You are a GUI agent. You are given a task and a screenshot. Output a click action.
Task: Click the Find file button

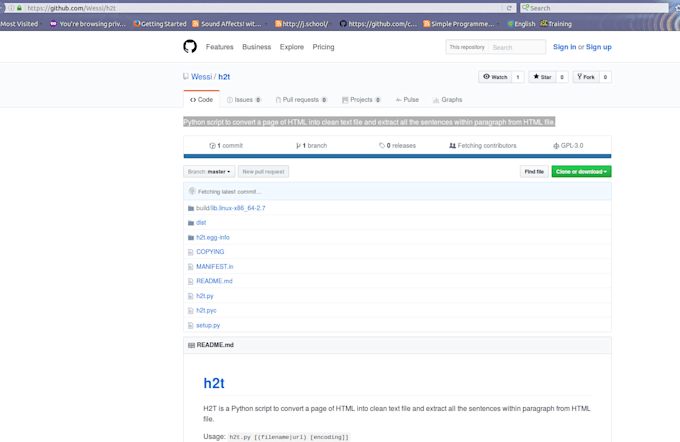534,172
